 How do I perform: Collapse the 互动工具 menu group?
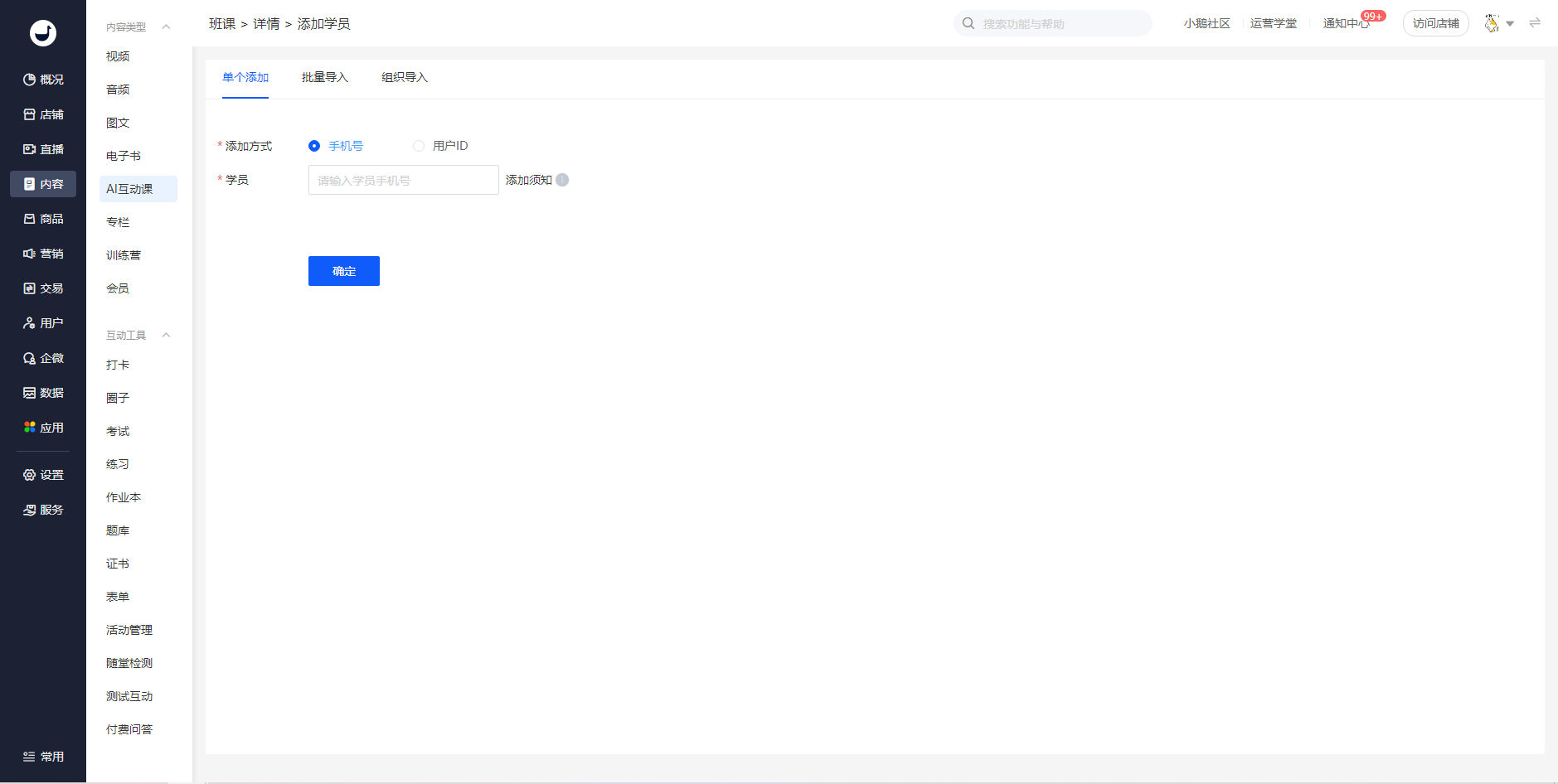pos(166,336)
